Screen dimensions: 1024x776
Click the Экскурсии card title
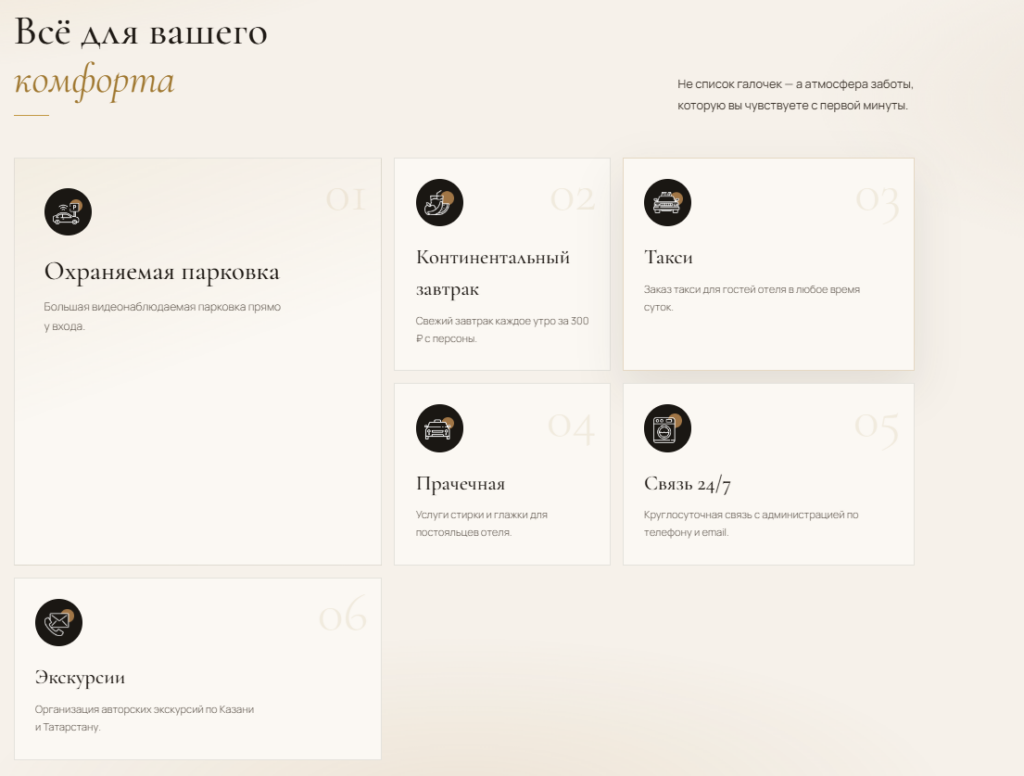click(80, 678)
